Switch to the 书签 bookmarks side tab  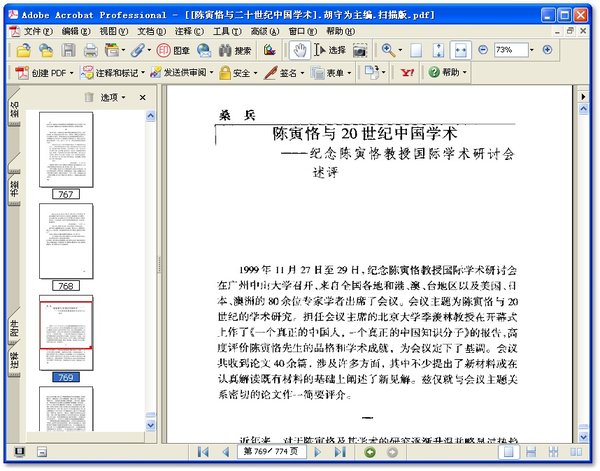tap(14, 188)
